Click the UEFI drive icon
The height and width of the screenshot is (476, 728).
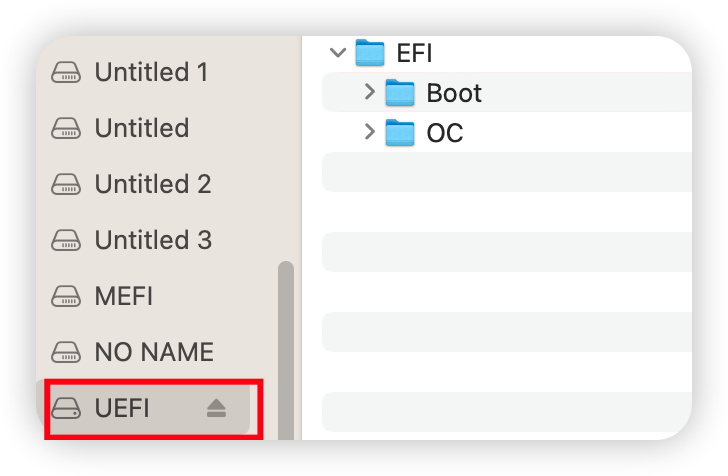click(x=67, y=408)
